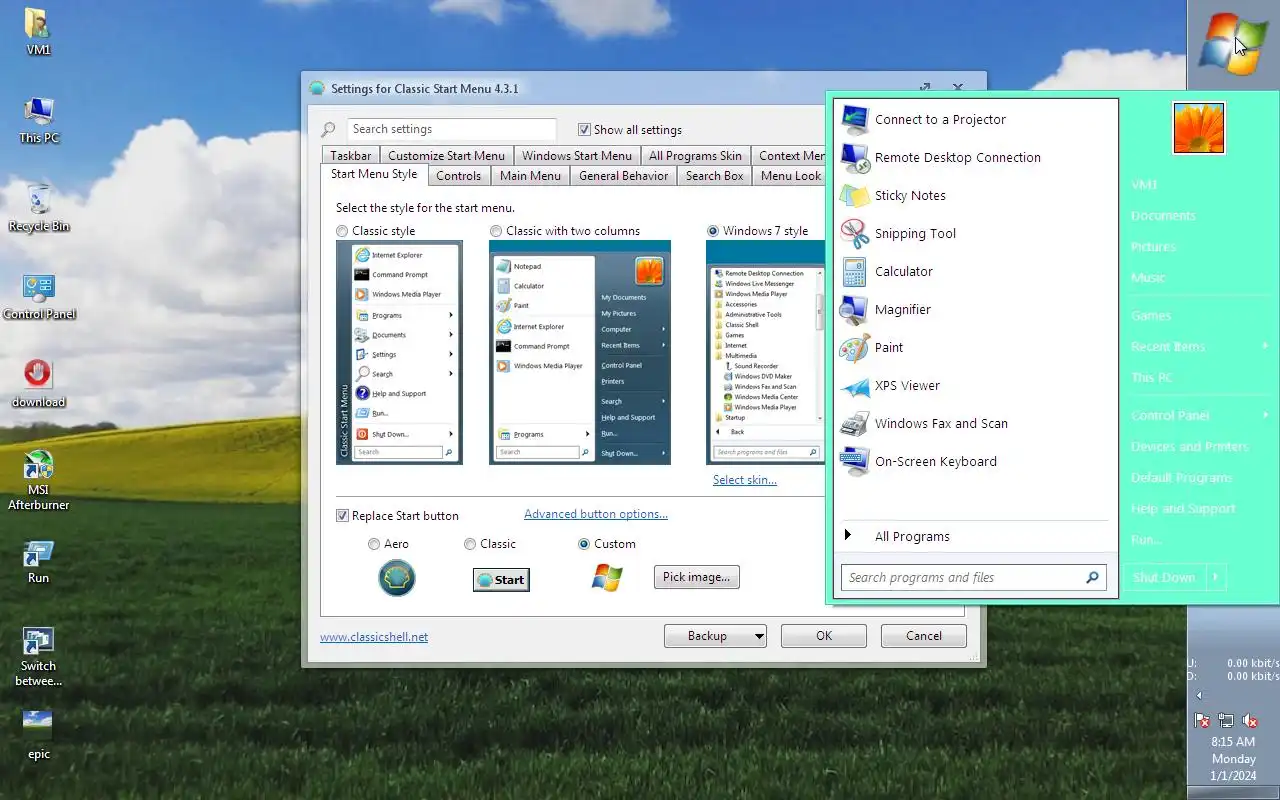Click the Windows logo start button
Viewport: 1280px width, 800px height.
(x=1233, y=44)
